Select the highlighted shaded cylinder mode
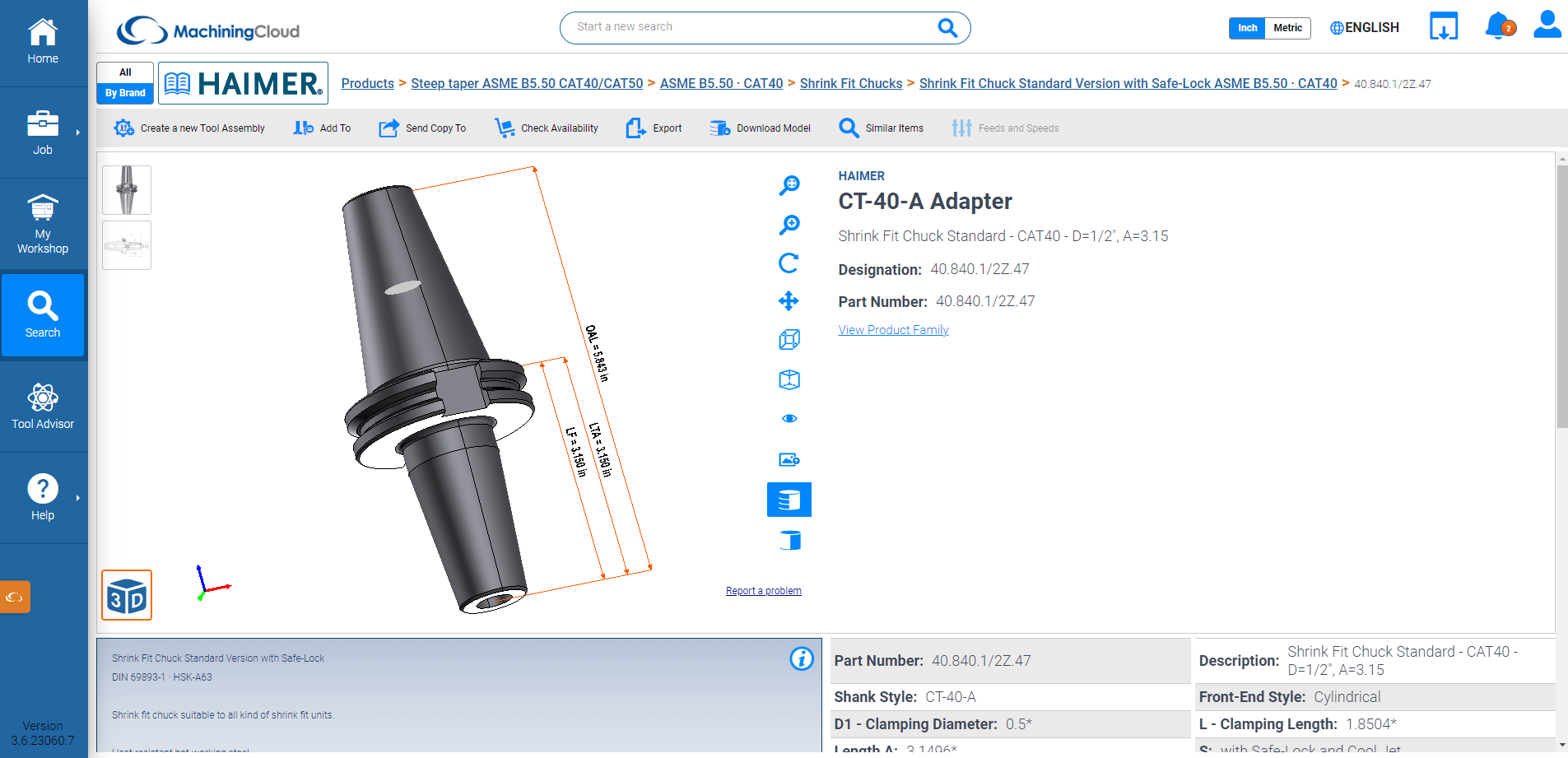Screen dimensions: 1568x758 click(789, 500)
